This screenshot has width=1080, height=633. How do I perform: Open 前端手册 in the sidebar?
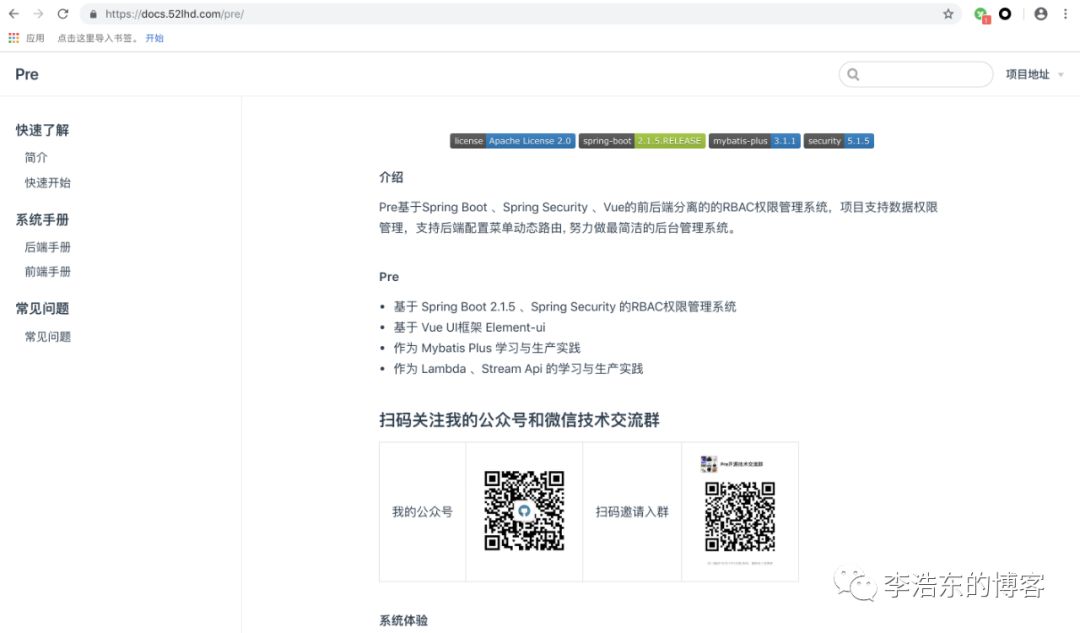tap(48, 272)
